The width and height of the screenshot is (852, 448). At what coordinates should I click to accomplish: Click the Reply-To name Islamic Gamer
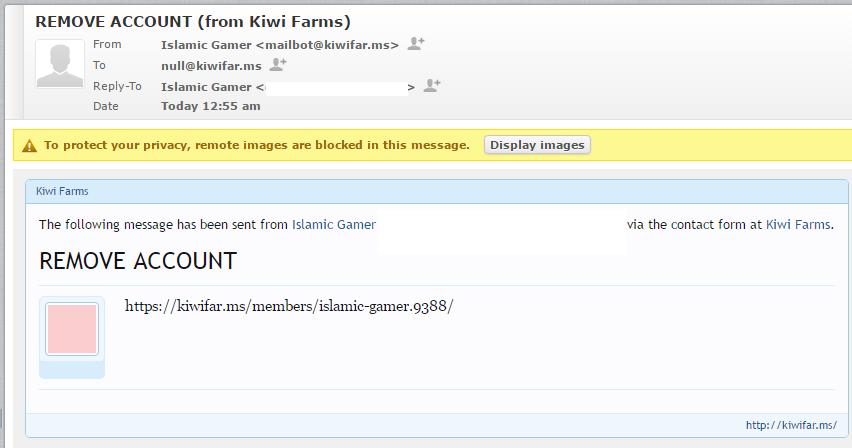[x=206, y=87]
